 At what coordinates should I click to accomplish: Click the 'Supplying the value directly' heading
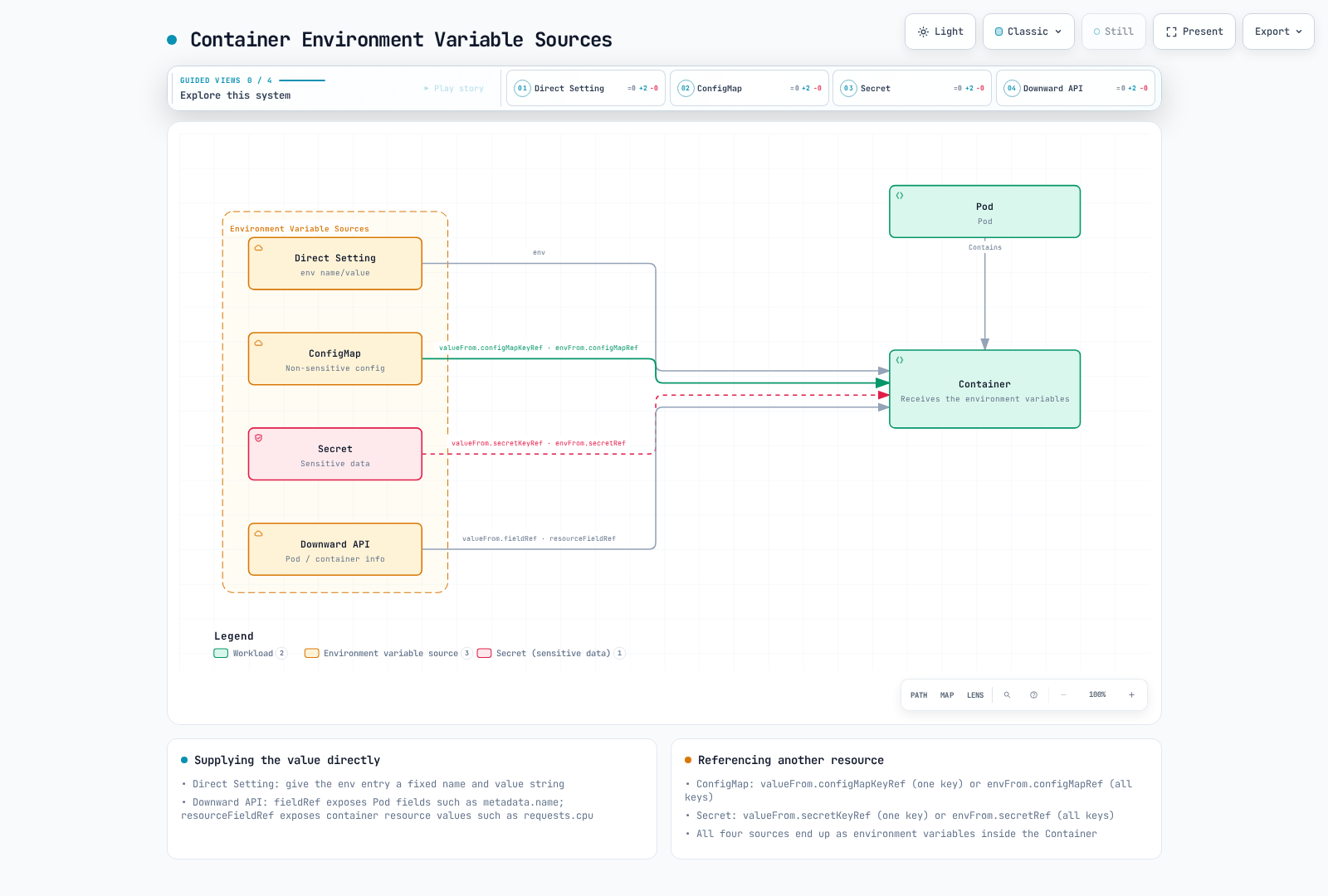pos(287,760)
